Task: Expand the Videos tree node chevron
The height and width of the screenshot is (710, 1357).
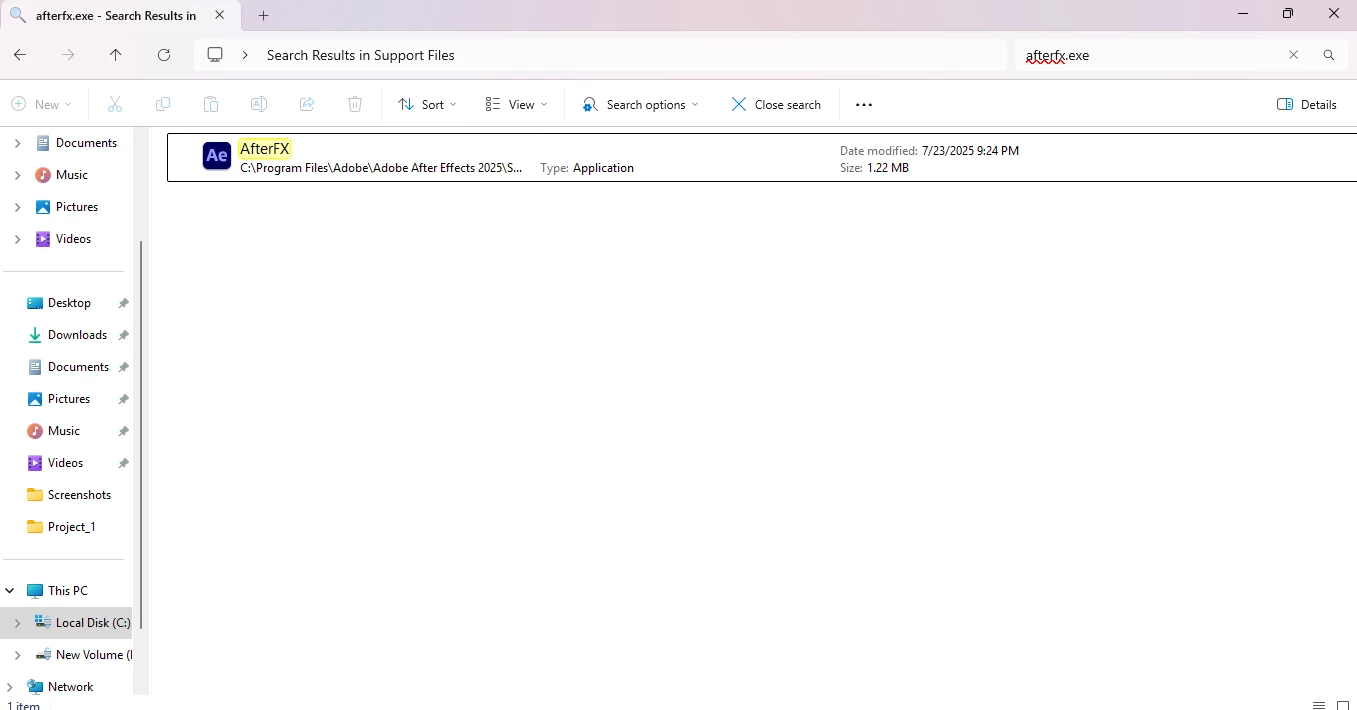Action: pos(17,239)
